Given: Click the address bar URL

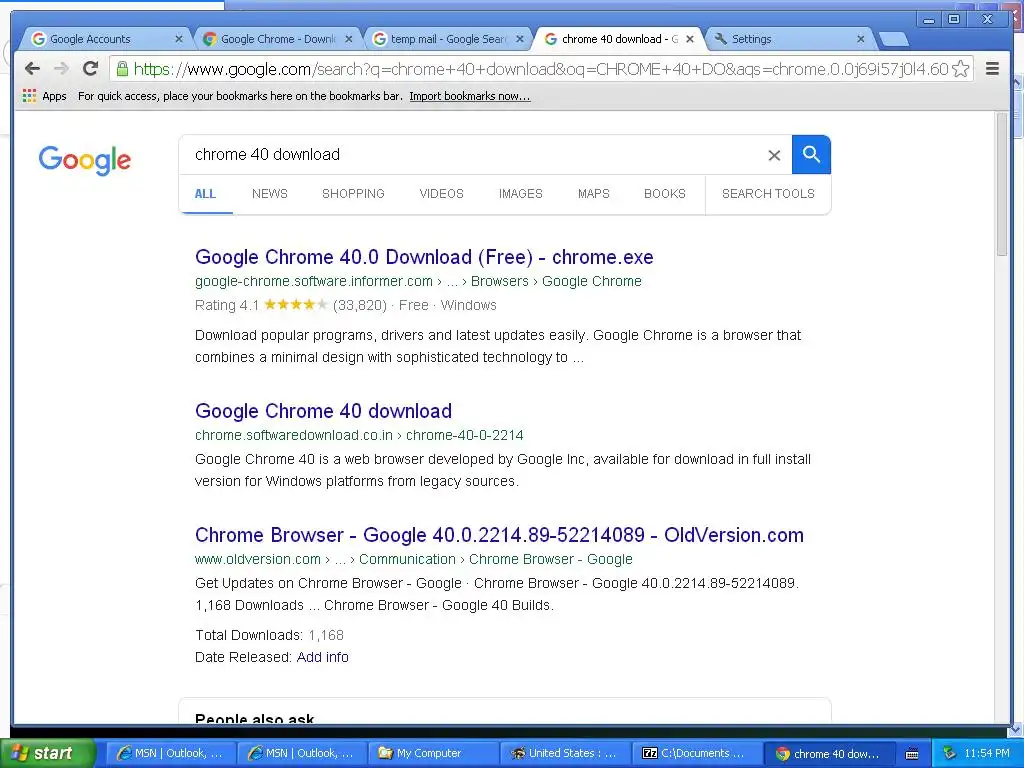Looking at the screenshot, I should [x=541, y=69].
